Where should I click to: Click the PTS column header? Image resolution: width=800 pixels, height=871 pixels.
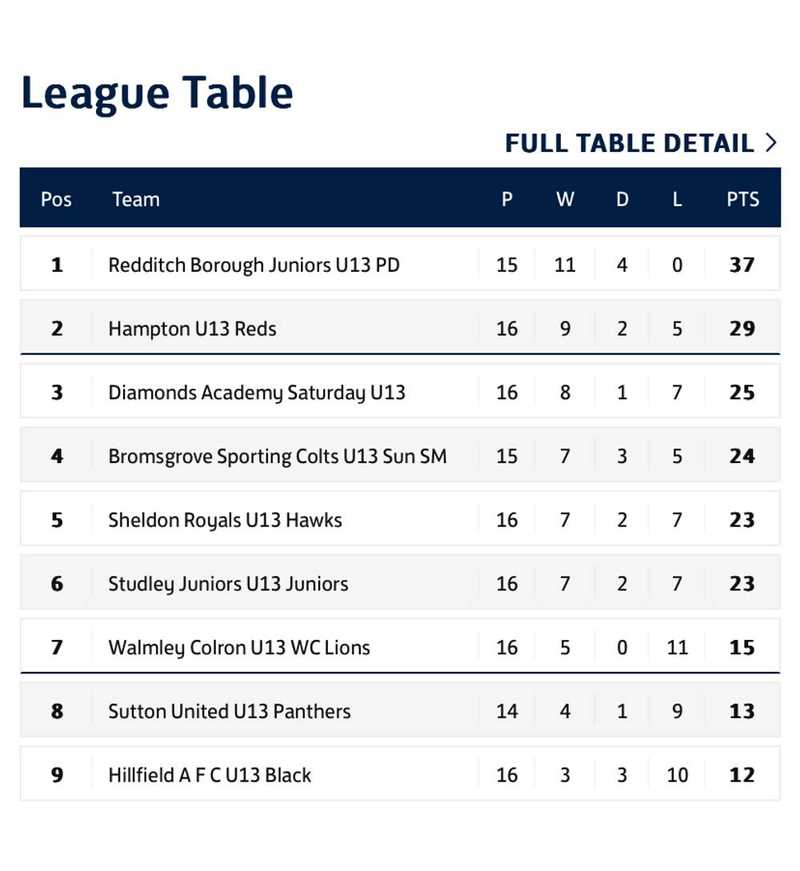[742, 199]
